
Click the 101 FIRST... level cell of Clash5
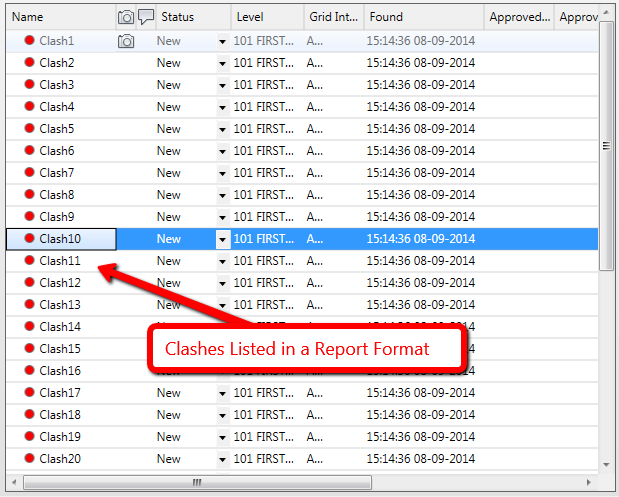[x=264, y=129]
